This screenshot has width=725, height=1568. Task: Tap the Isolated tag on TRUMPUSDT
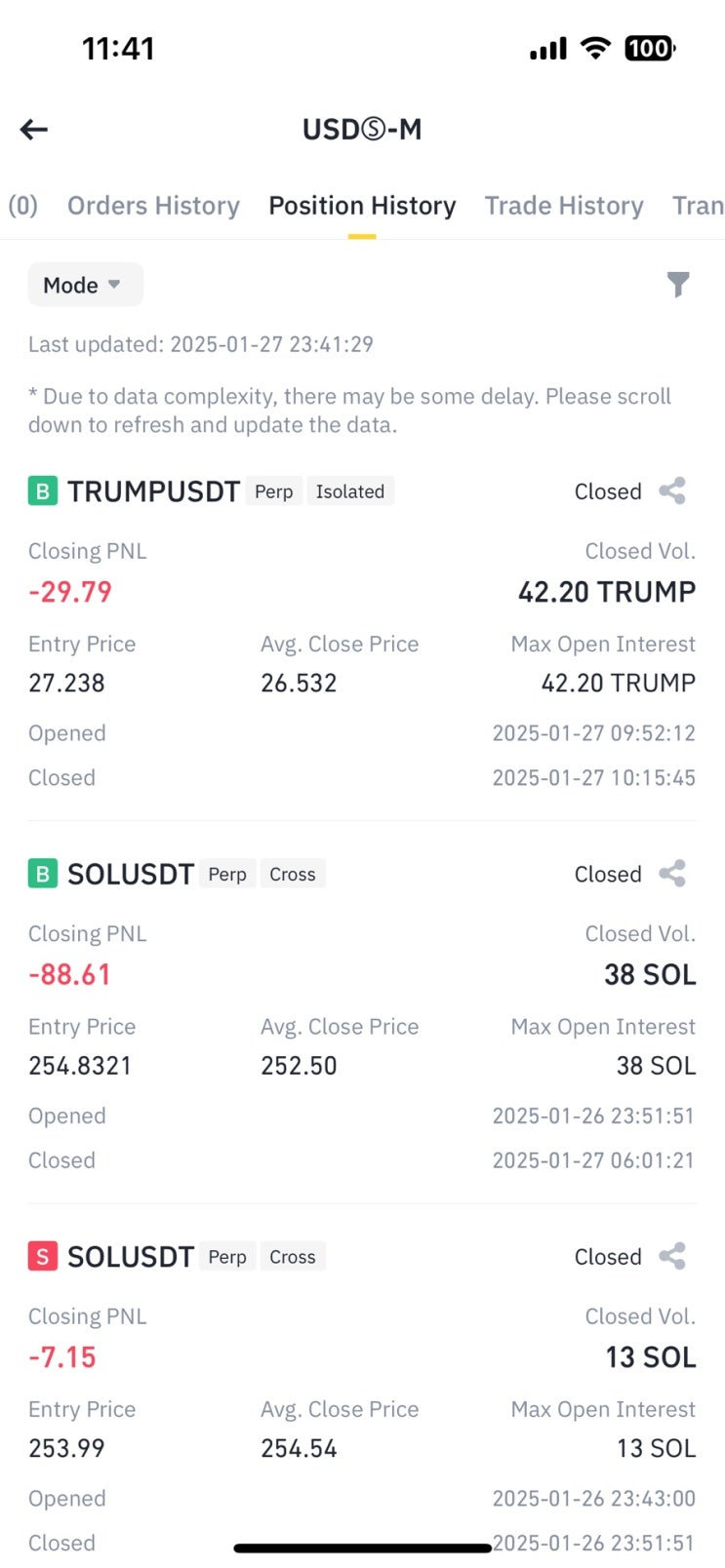tap(349, 491)
